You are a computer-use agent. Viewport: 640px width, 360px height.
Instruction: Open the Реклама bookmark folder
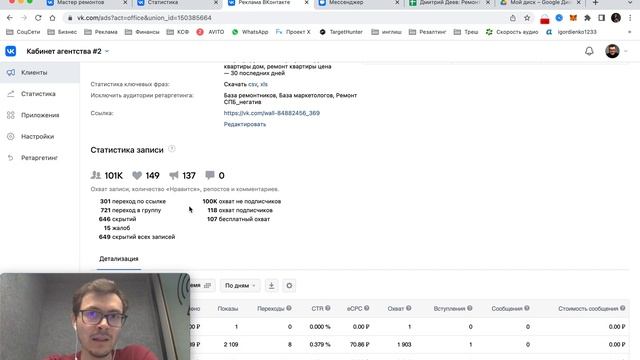coord(101,32)
